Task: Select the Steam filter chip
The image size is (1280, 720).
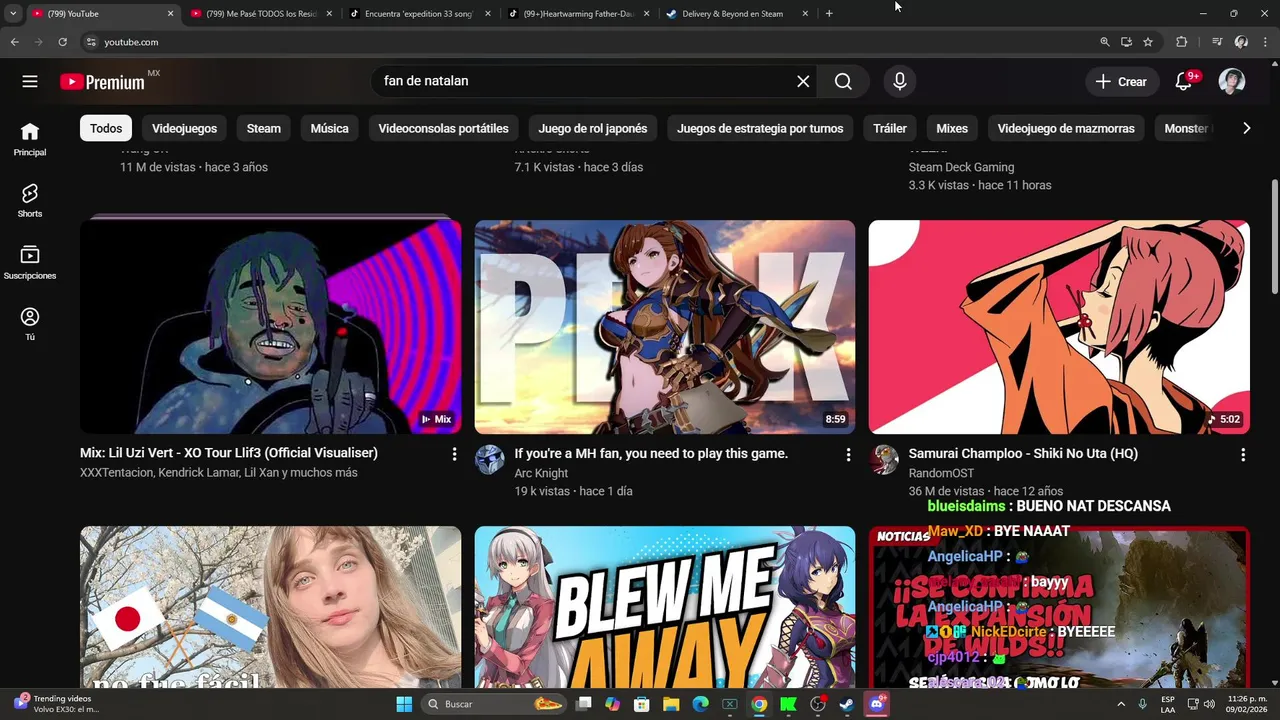Action: click(264, 128)
